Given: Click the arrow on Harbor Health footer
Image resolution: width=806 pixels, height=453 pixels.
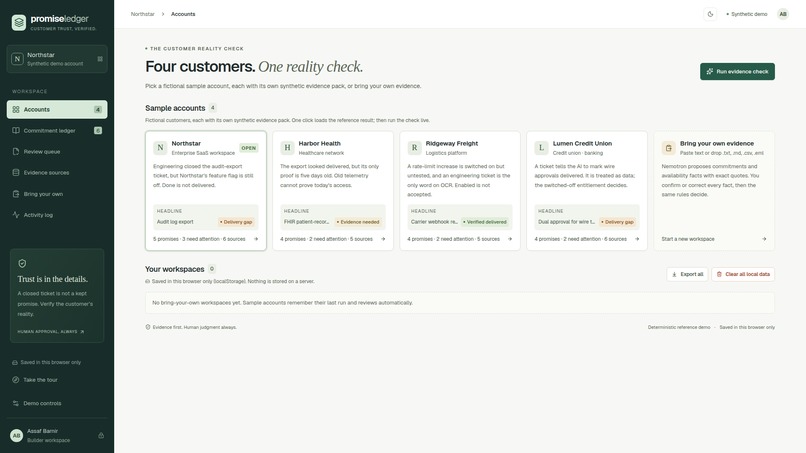Looking at the screenshot, I should pyautogui.click(x=383, y=239).
